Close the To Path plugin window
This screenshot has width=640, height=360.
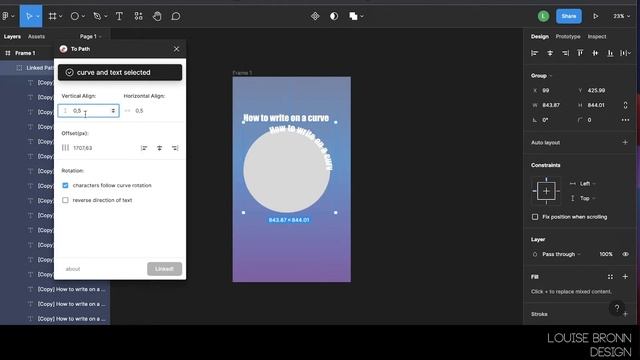pos(176,49)
